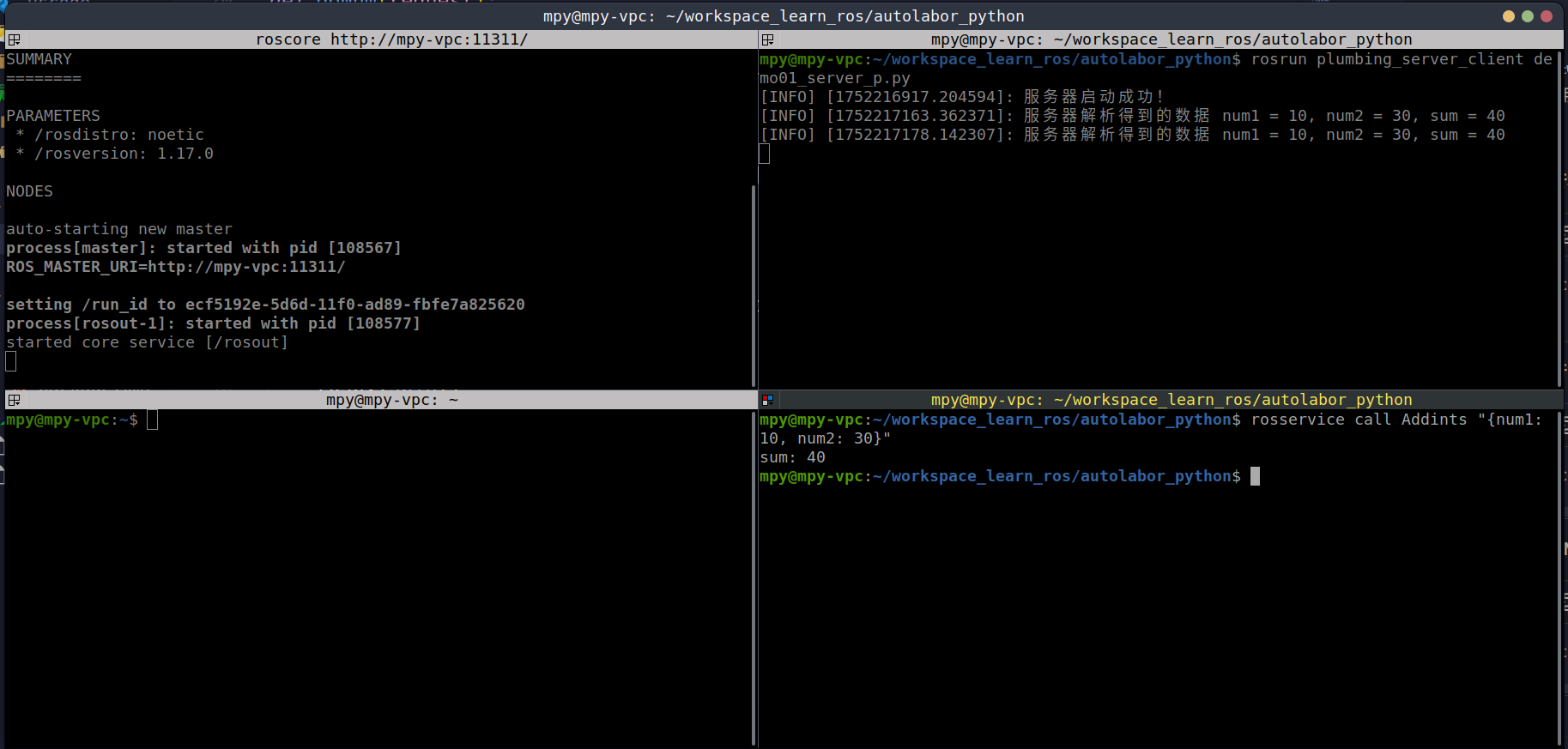1568x749 pixels.
Task: Click the main window title text
Action: [x=783, y=16]
